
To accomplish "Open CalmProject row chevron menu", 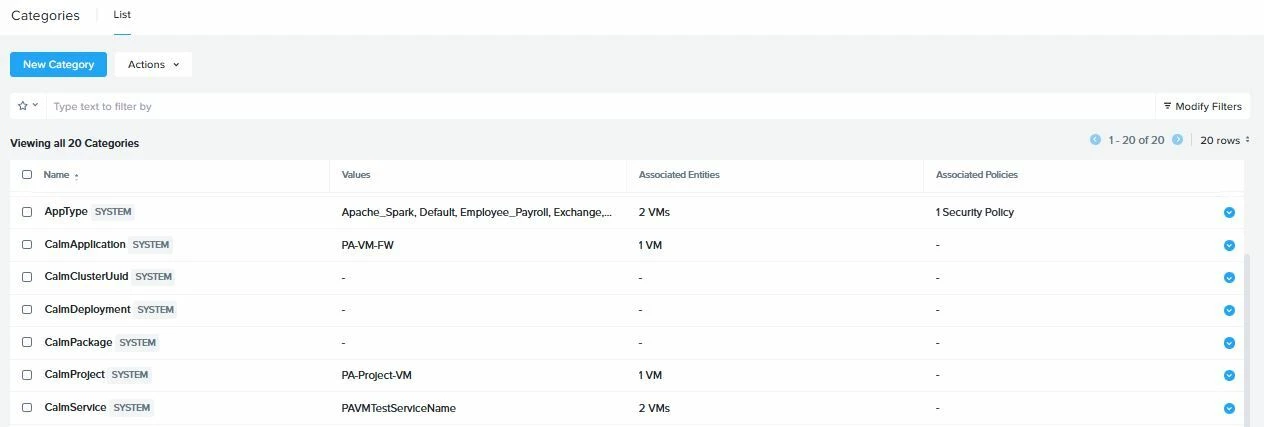I will 1229,375.
